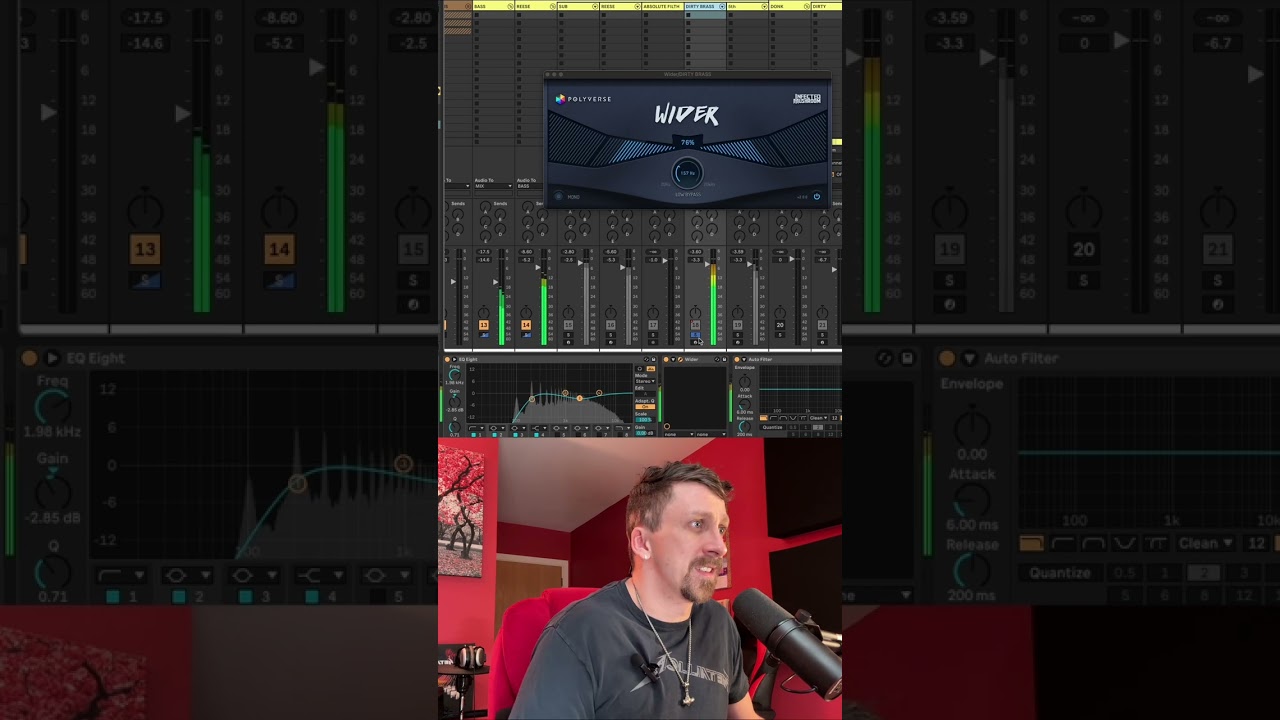
Task: Toggle track 14 activator button
Action: coord(526,326)
